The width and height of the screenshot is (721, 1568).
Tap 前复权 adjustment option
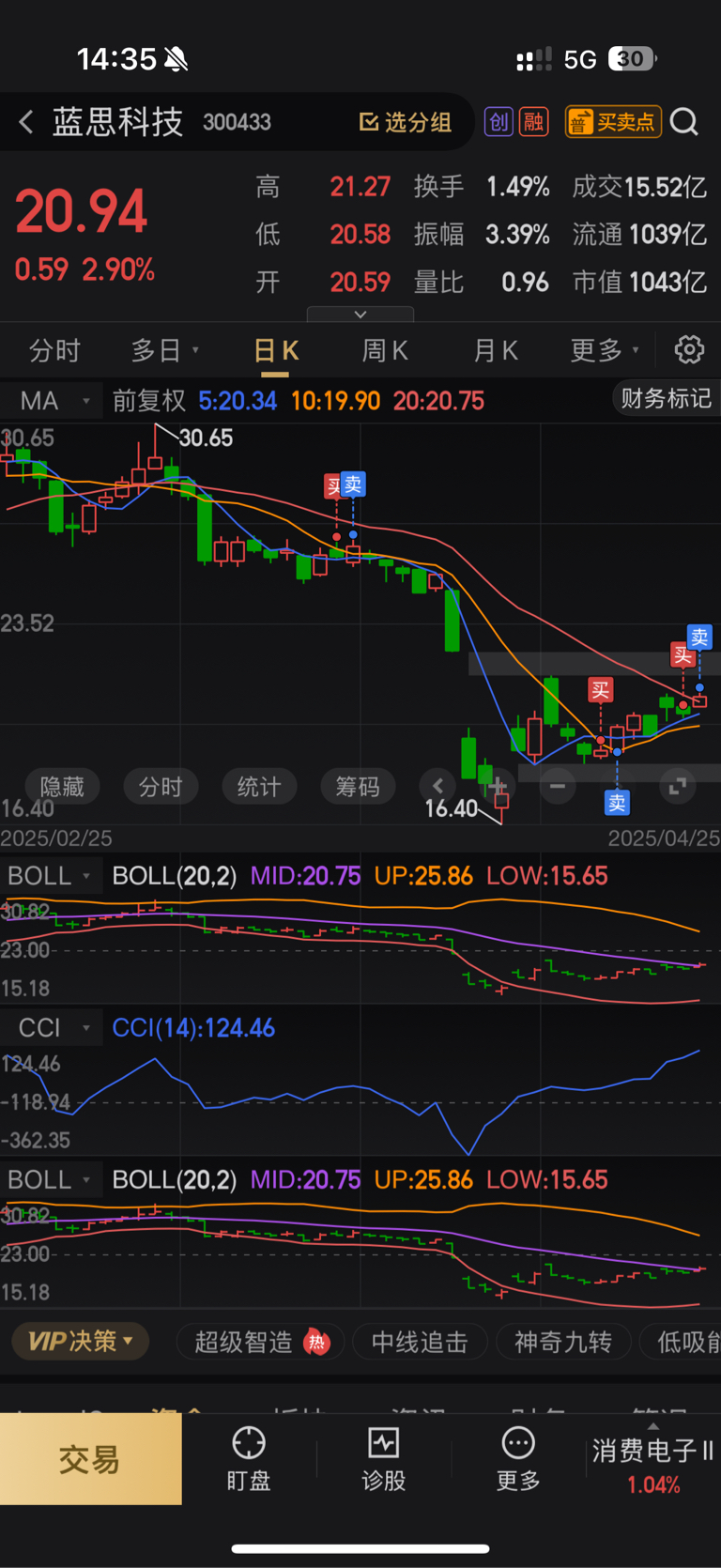(x=149, y=401)
